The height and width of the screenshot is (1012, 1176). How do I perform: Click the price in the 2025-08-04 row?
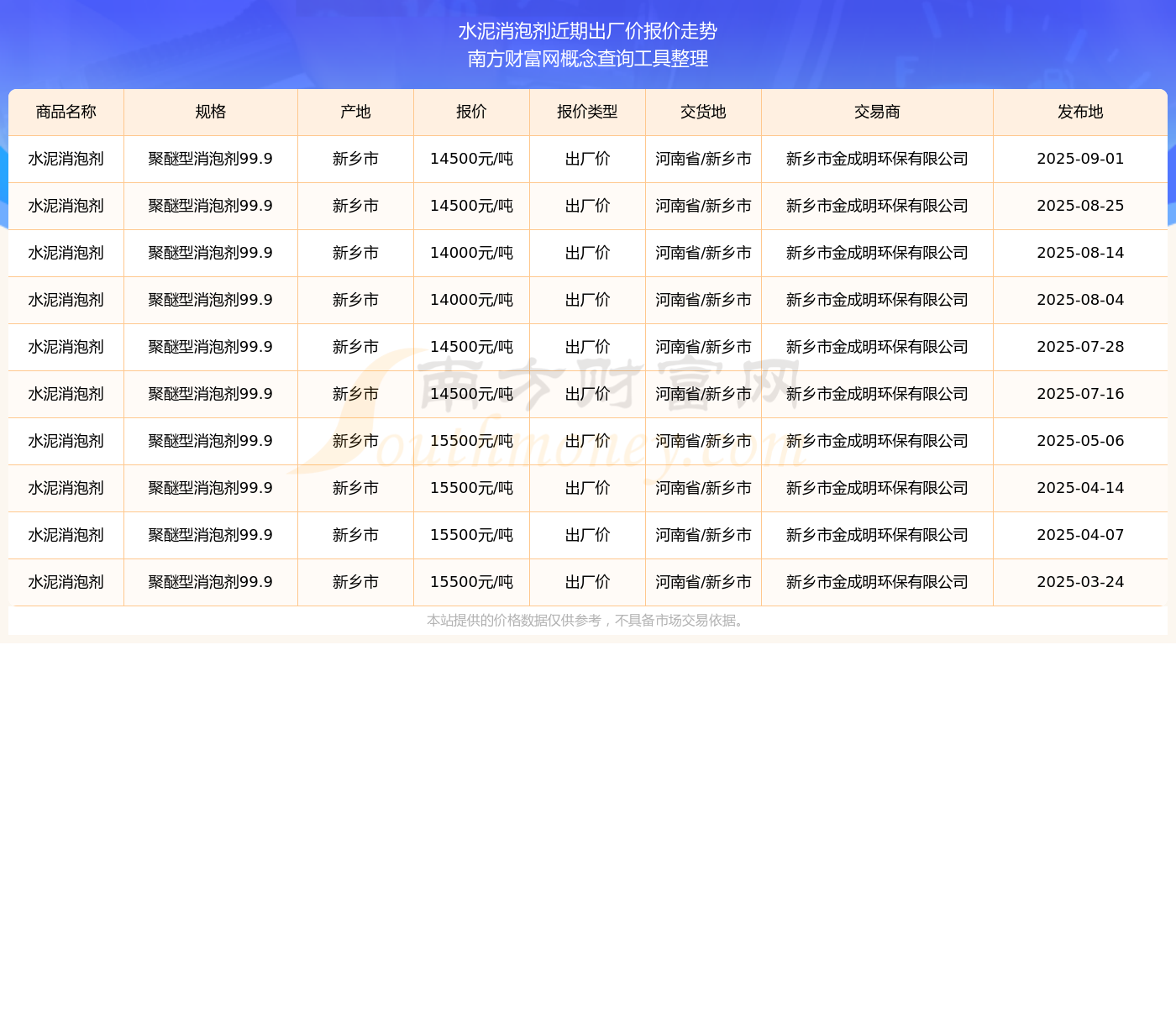[x=471, y=300]
